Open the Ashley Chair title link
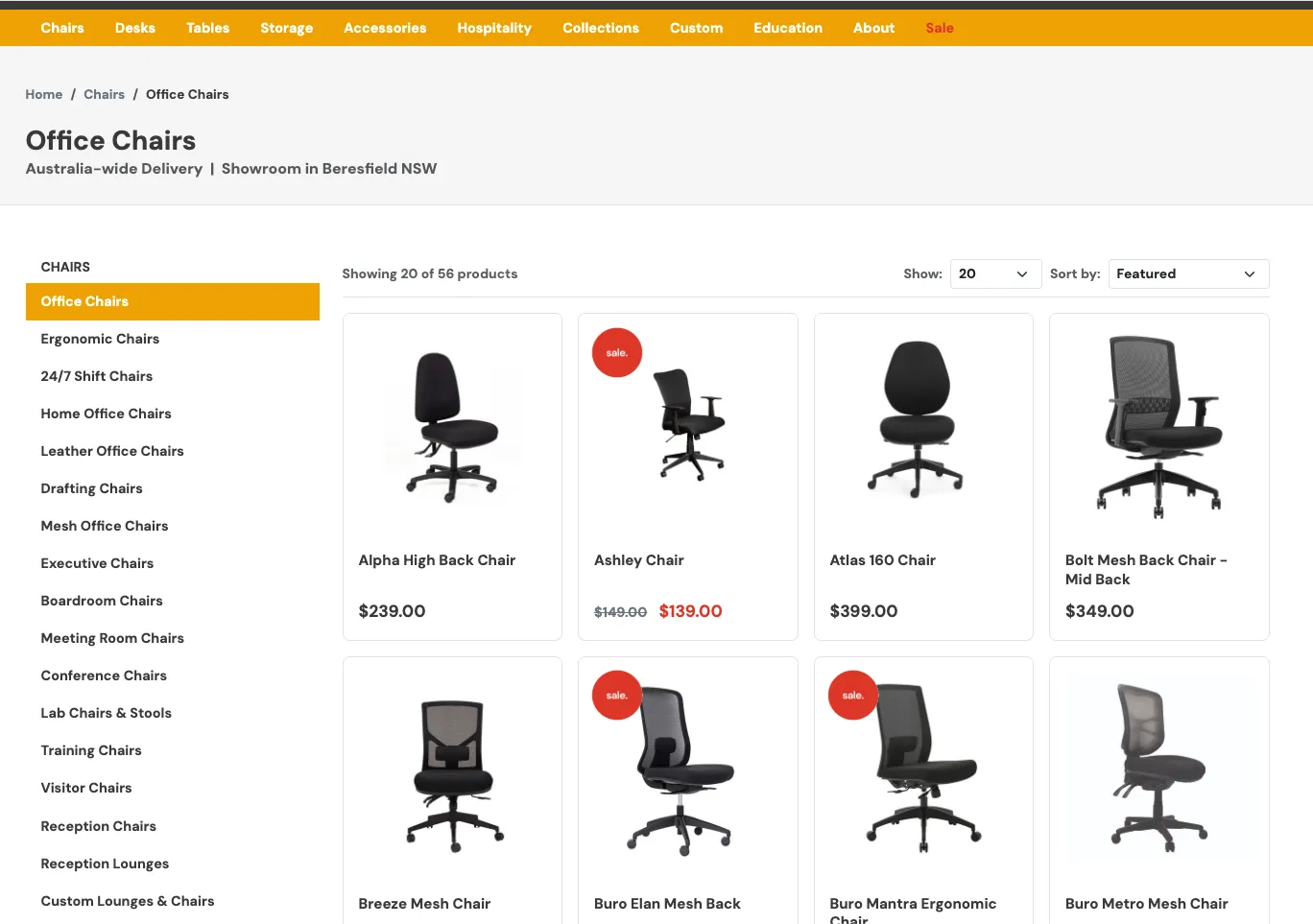The width and height of the screenshot is (1313, 924). click(639, 560)
